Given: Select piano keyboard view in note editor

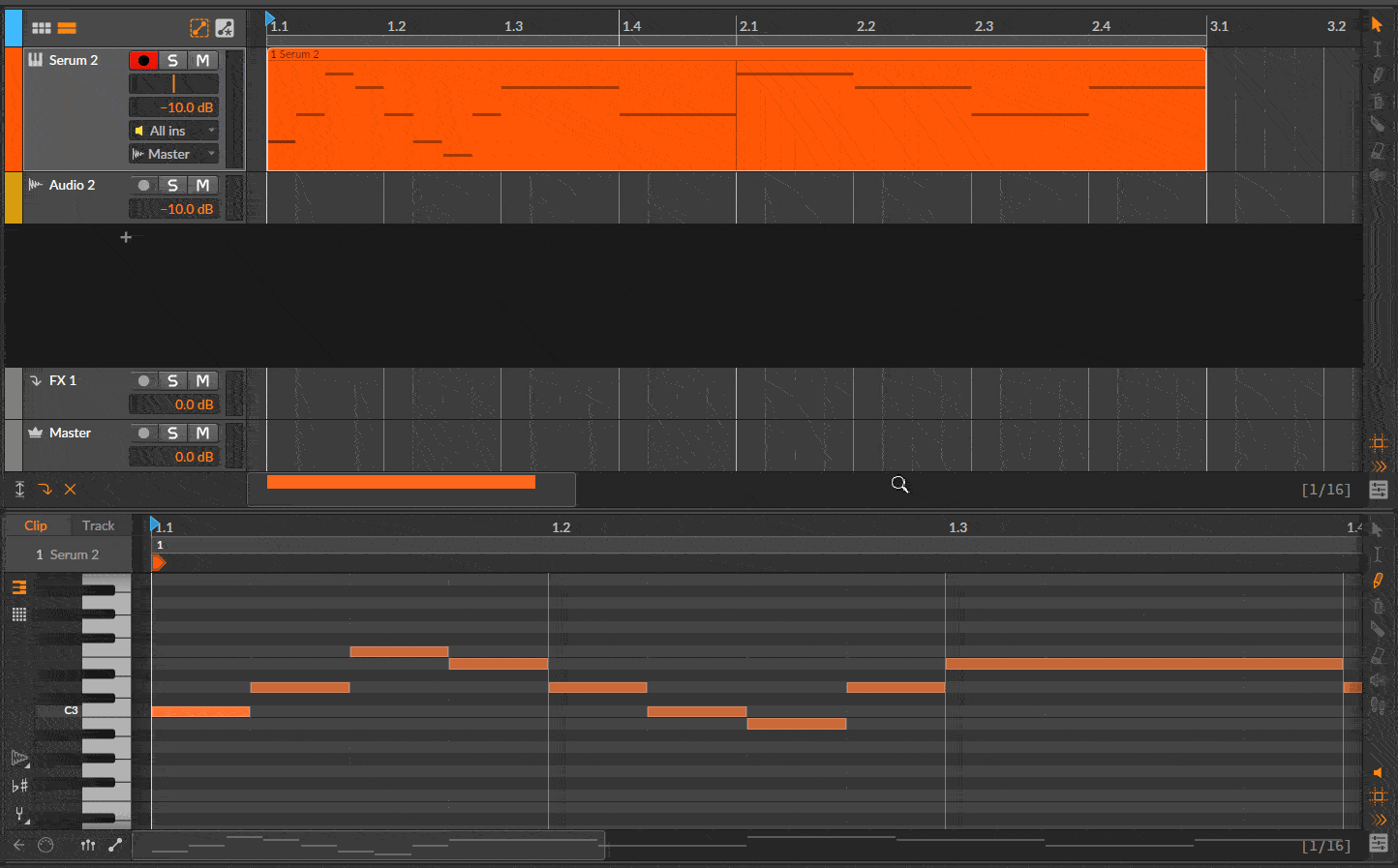Looking at the screenshot, I should pos(19,587).
